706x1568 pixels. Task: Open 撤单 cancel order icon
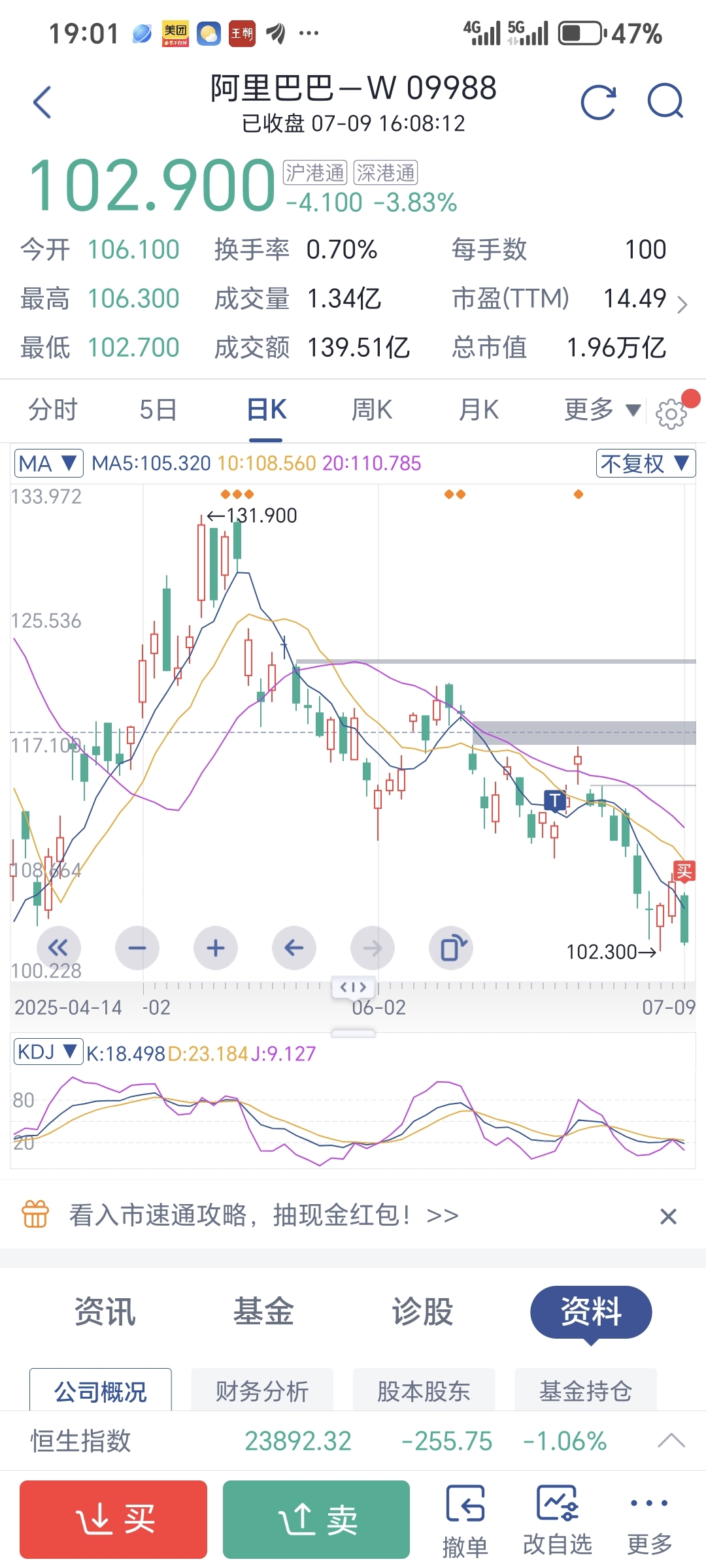[465, 1520]
